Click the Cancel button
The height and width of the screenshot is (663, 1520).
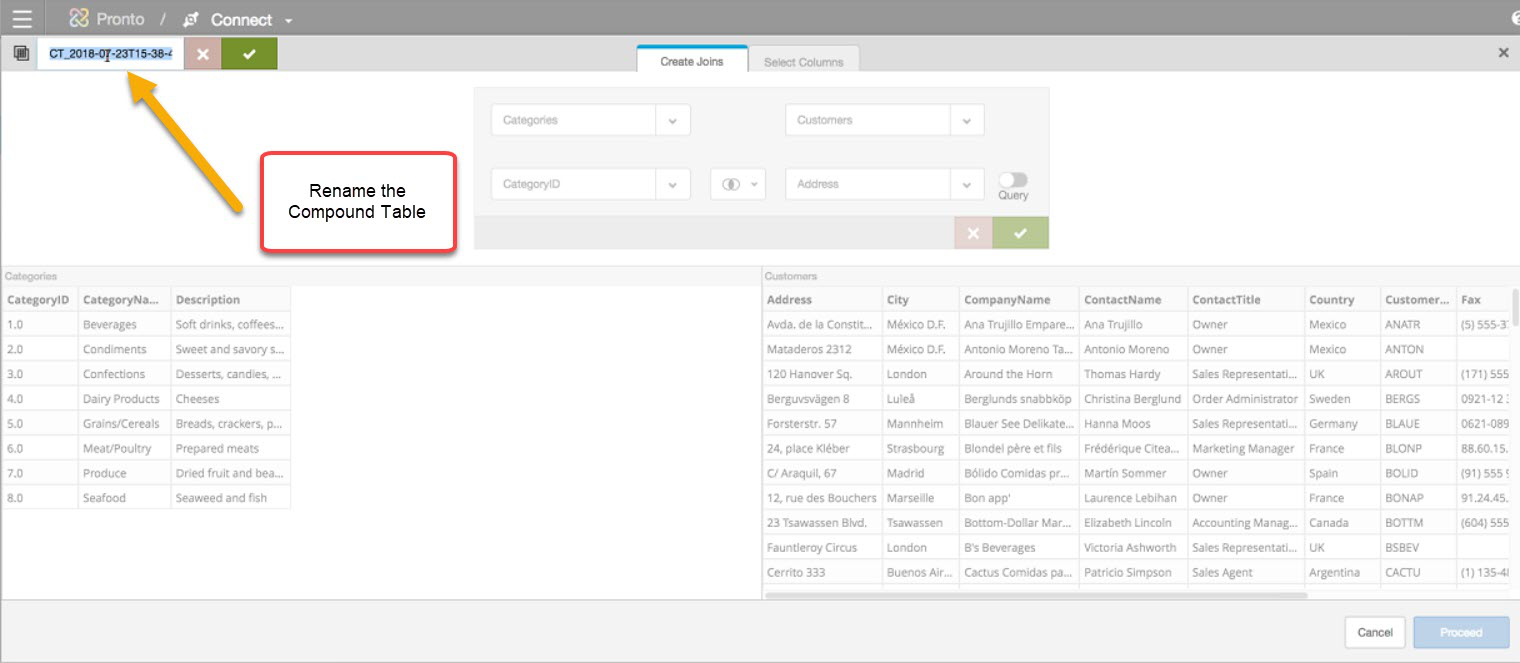[1375, 632]
